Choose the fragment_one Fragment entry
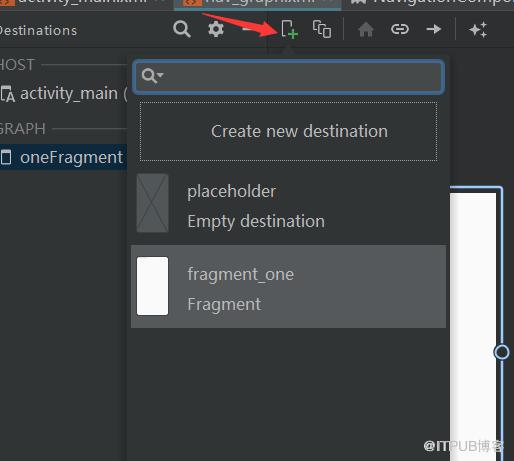The width and height of the screenshot is (514, 461). point(289,286)
